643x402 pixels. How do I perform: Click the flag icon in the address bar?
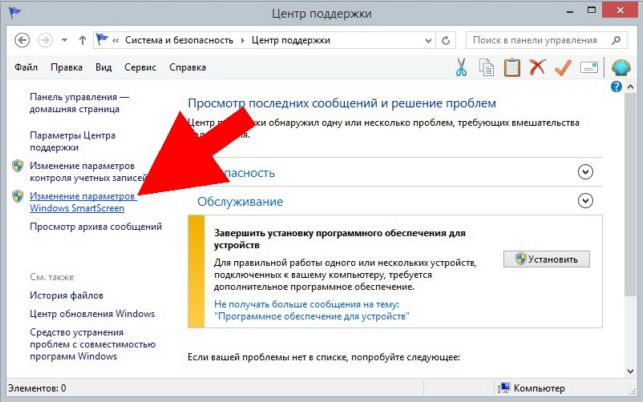pyautogui.click(x=102, y=40)
